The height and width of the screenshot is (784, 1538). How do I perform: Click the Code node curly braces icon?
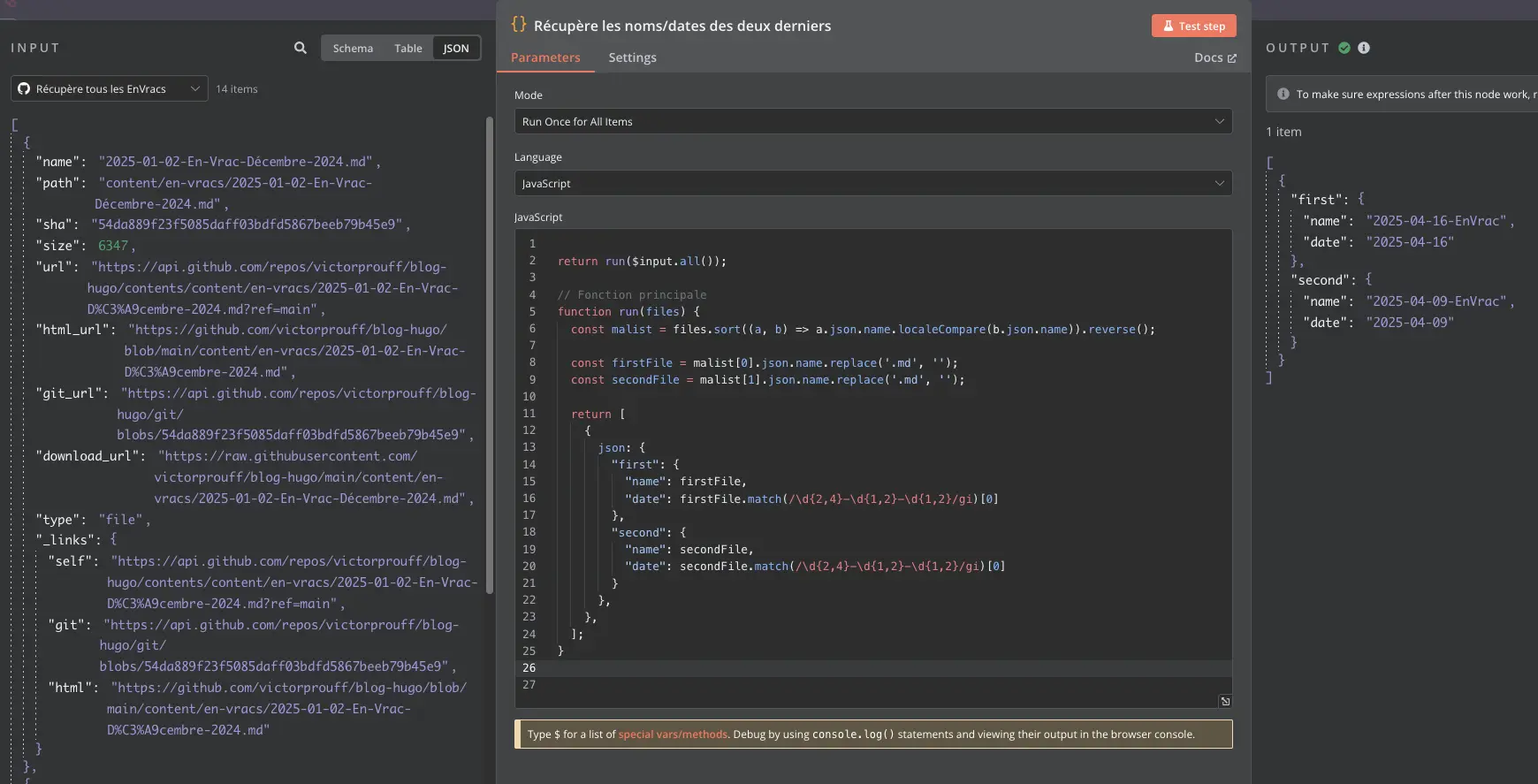click(519, 25)
